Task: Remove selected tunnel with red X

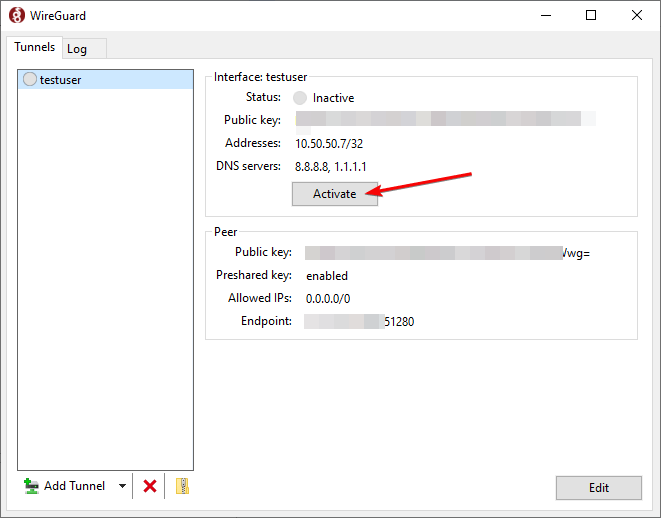Action: coord(150,486)
